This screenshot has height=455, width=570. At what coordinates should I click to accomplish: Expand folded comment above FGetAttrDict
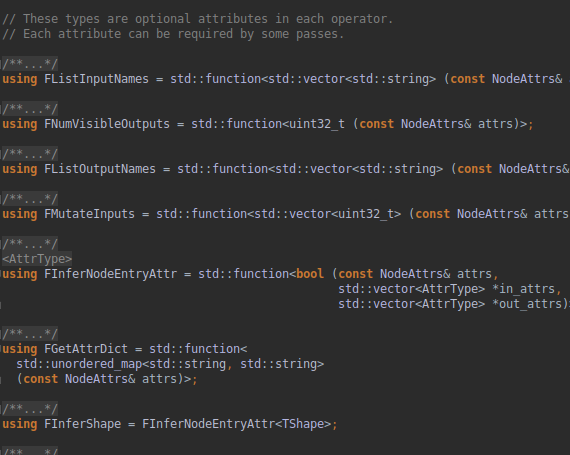[30, 334]
